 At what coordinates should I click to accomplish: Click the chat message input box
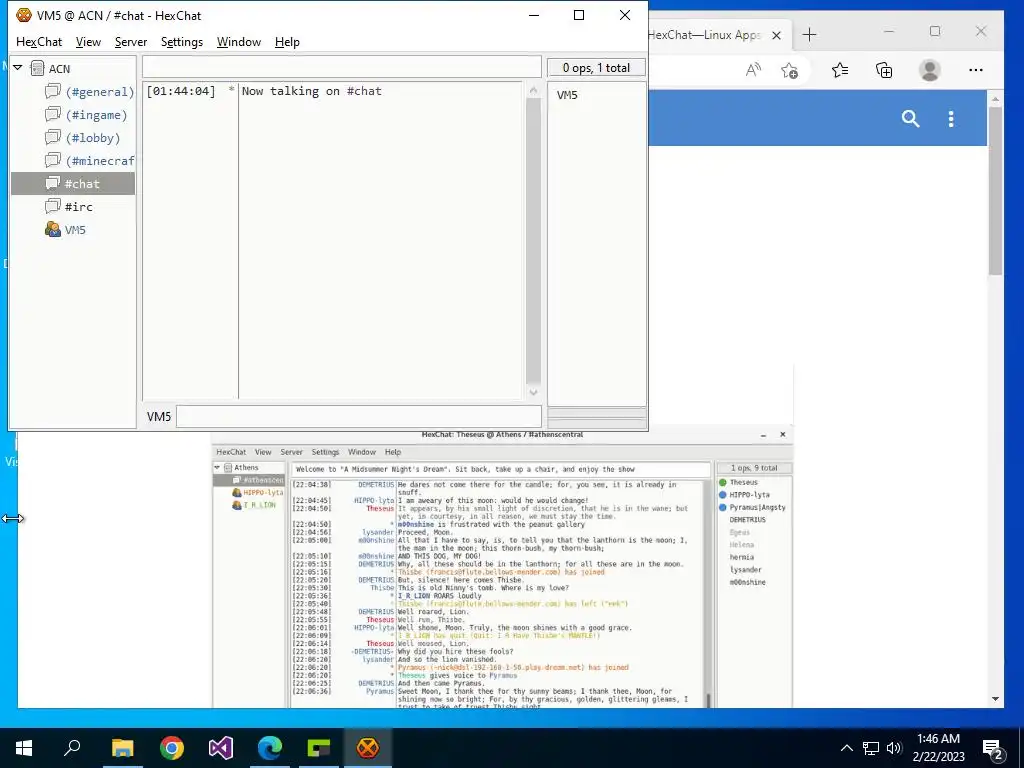coord(359,416)
